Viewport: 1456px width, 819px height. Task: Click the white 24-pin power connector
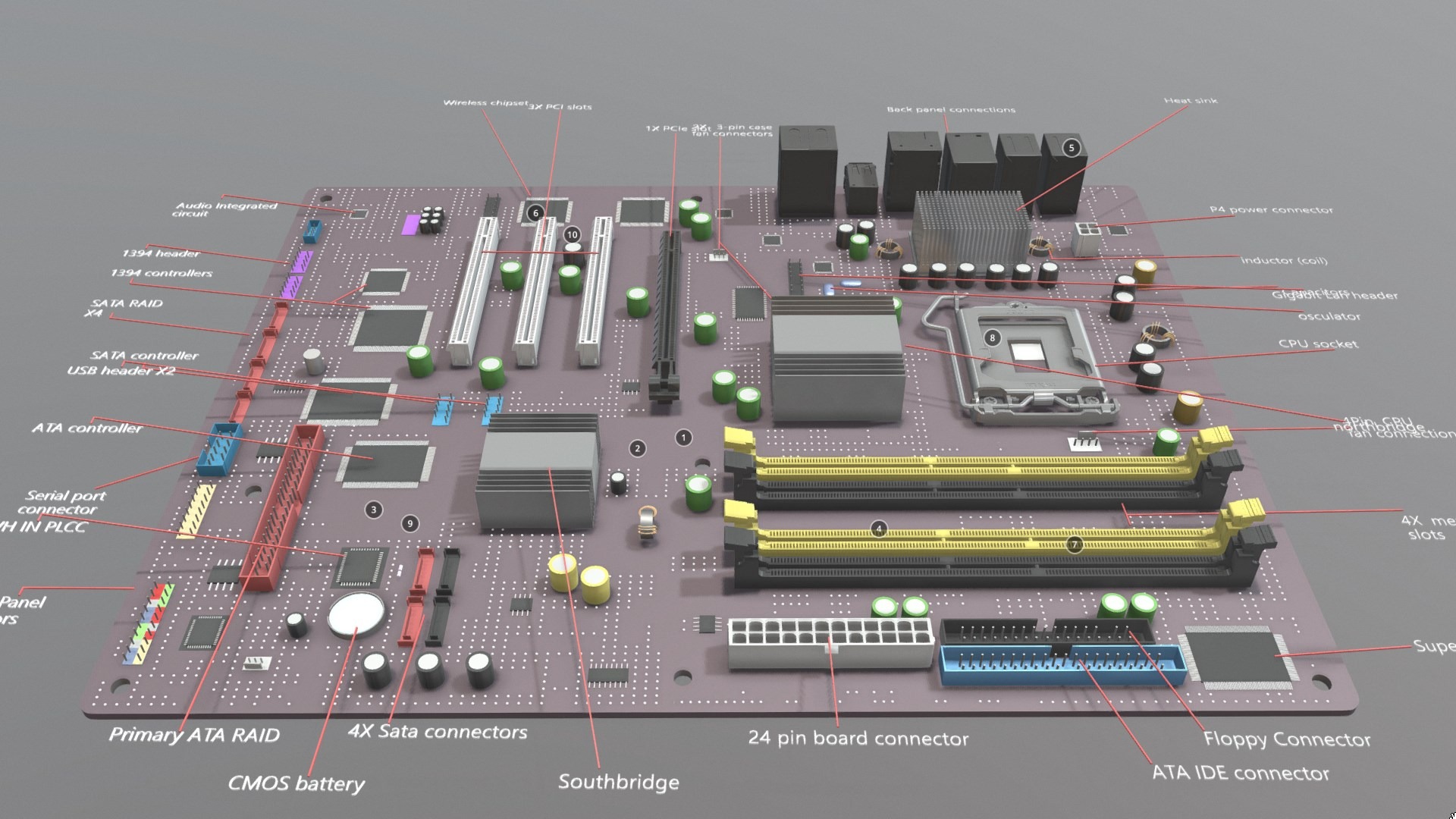[x=830, y=642]
